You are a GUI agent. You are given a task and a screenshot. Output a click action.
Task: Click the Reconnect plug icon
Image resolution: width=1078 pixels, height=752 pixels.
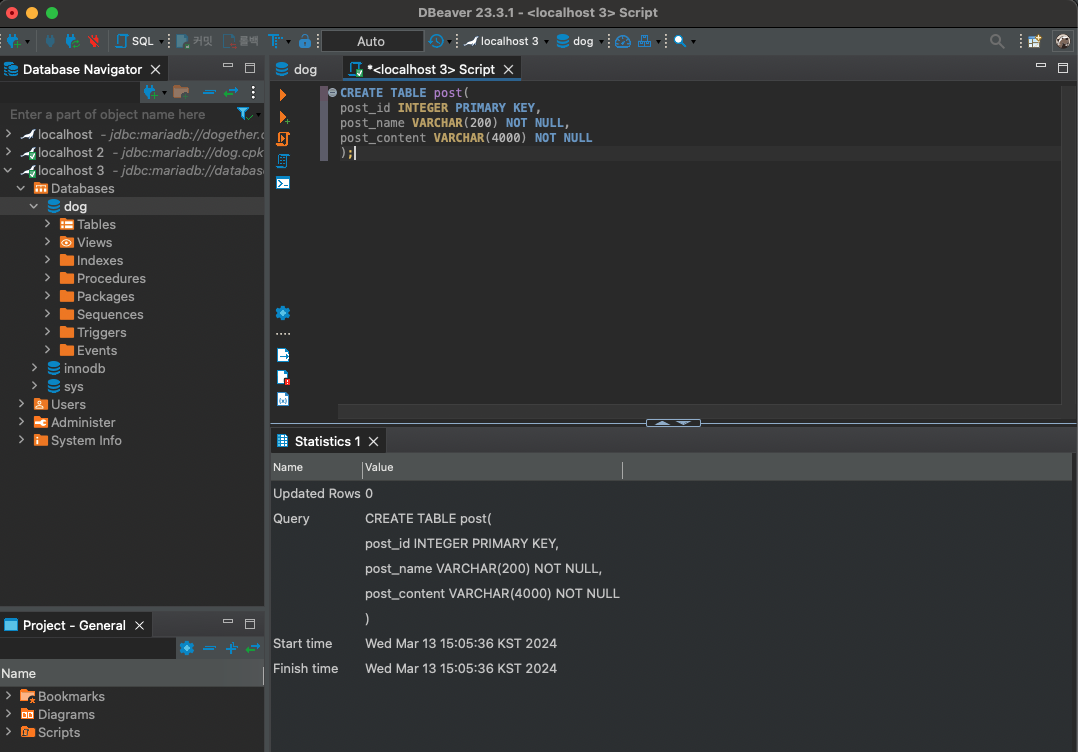72,41
